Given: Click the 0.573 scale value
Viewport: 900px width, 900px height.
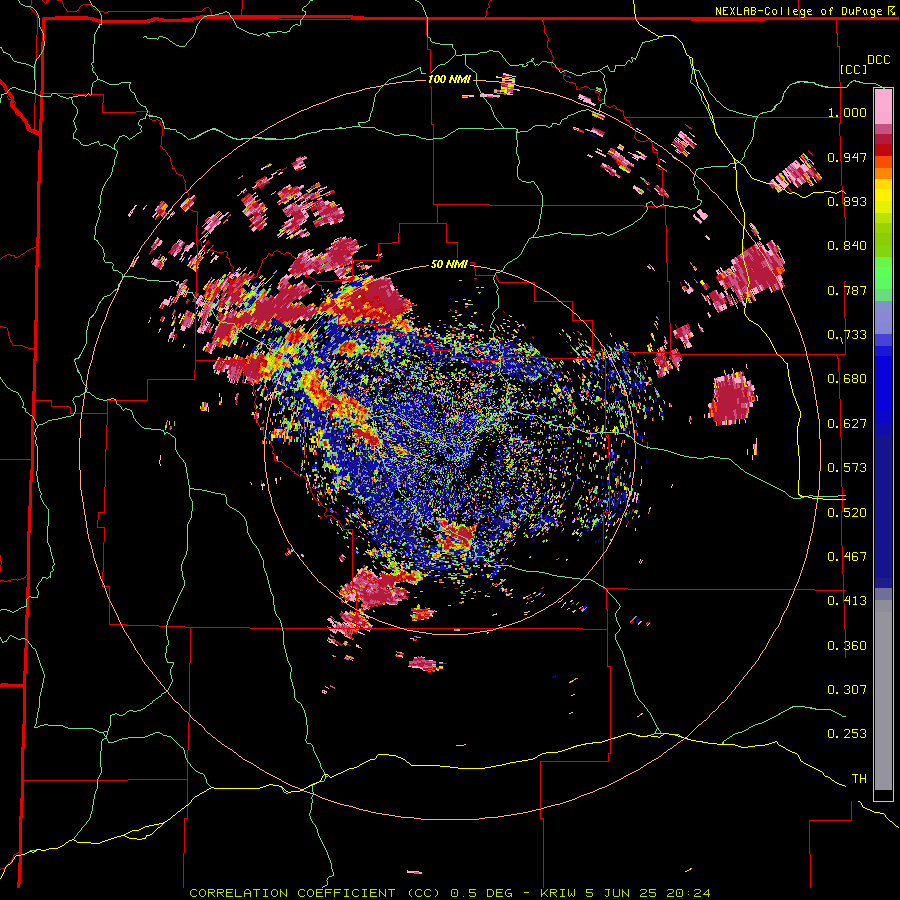Looking at the screenshot, I should (x=847, y=468).
